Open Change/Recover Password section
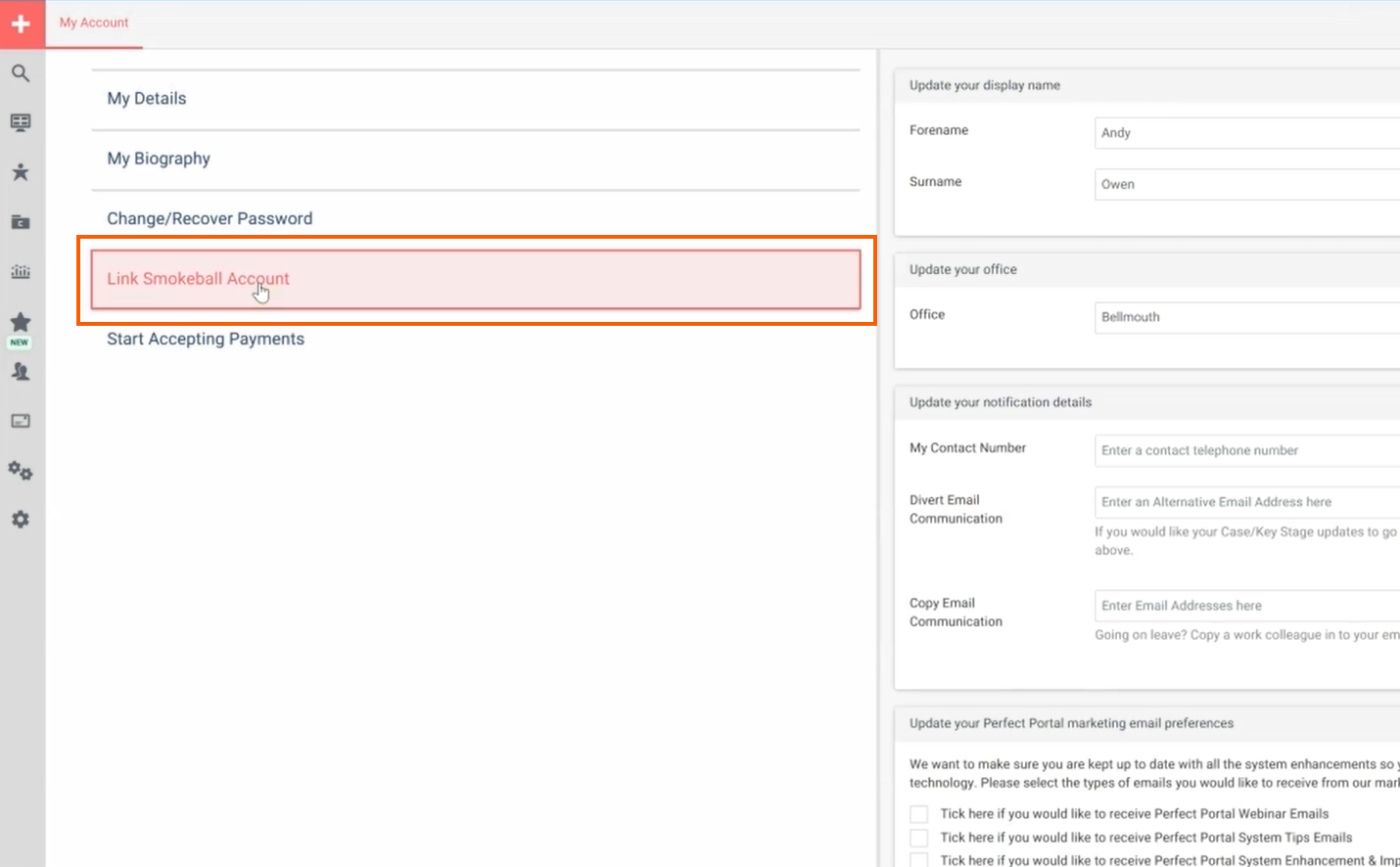The width and height of the screenshot is (1400, 867). click(210, 218)
